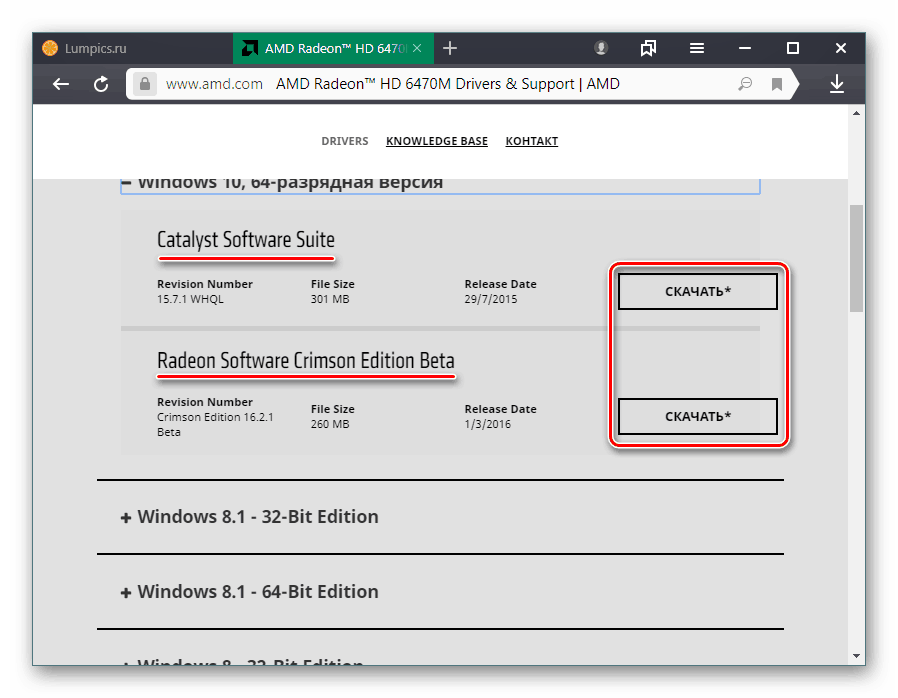Click the 301 MB file size value
The image size is (898, 698).
(330, 299)
